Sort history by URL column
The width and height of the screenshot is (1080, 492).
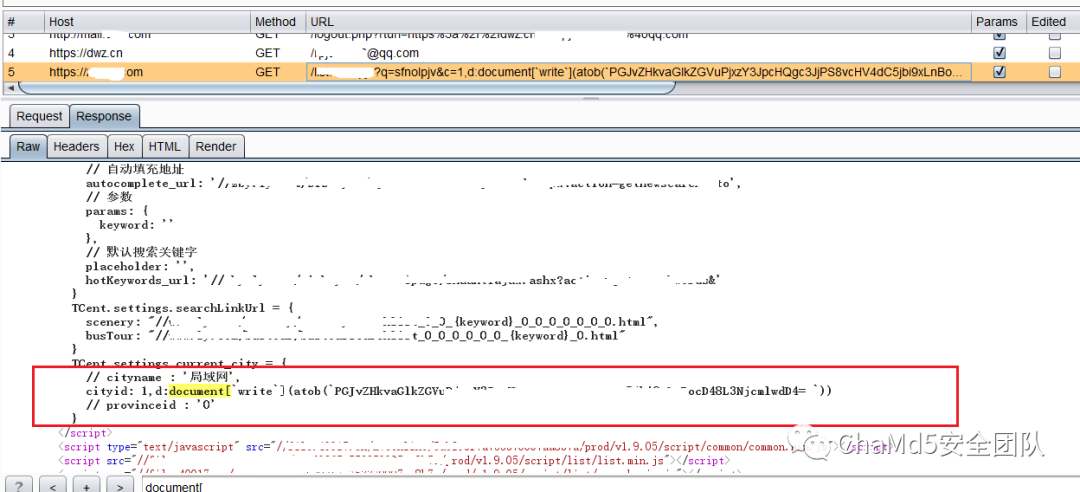tap(637, 21)
